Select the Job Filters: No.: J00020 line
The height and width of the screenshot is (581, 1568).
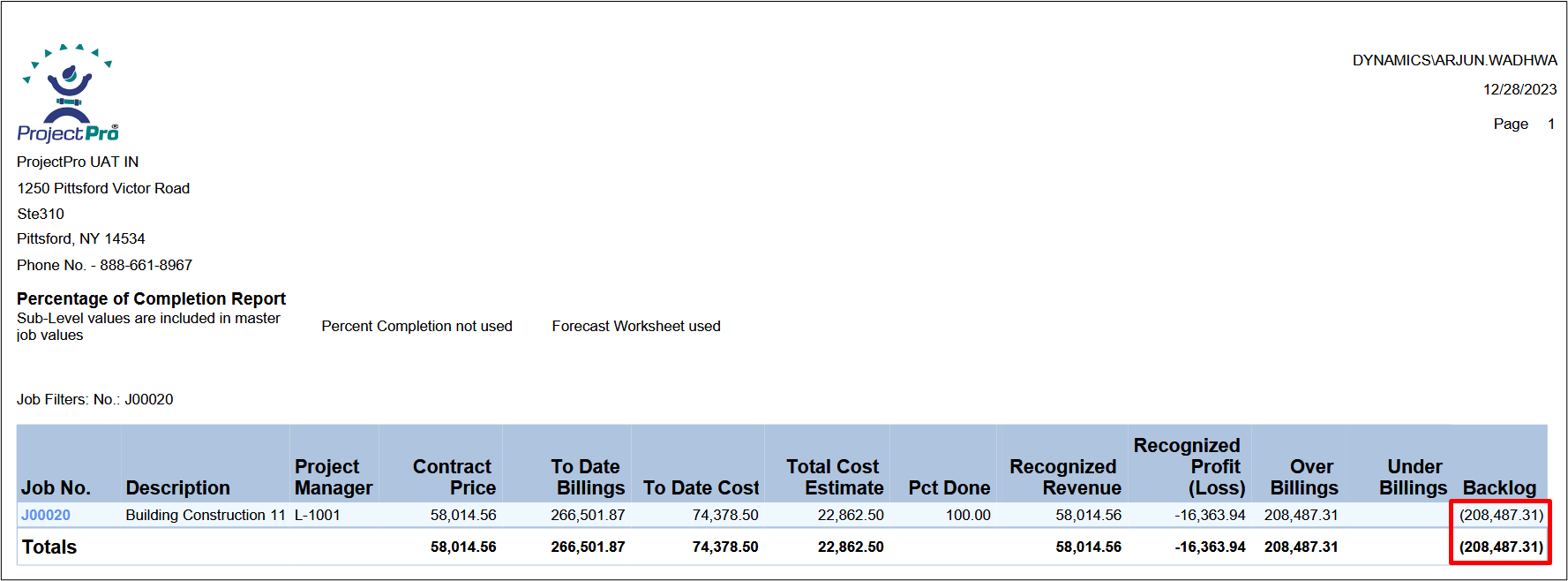(95, 399)
